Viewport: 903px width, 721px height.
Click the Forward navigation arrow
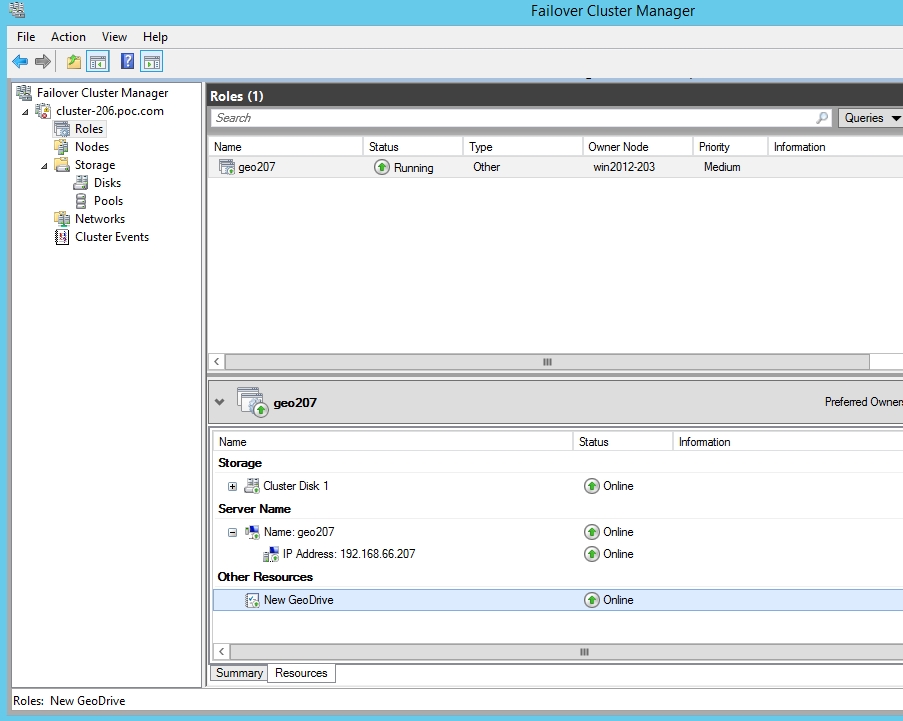43,61
